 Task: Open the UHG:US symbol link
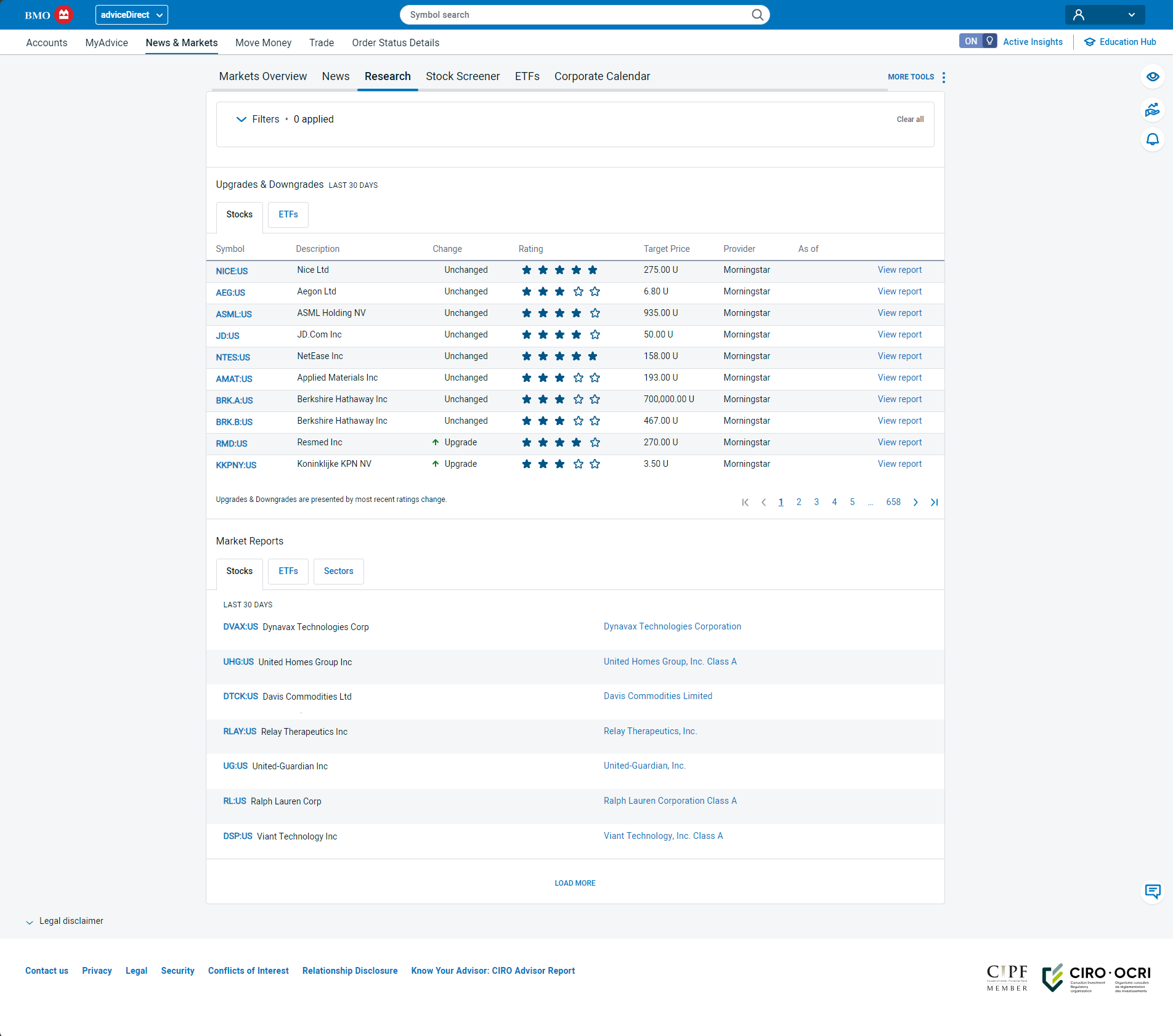[238, 662]
